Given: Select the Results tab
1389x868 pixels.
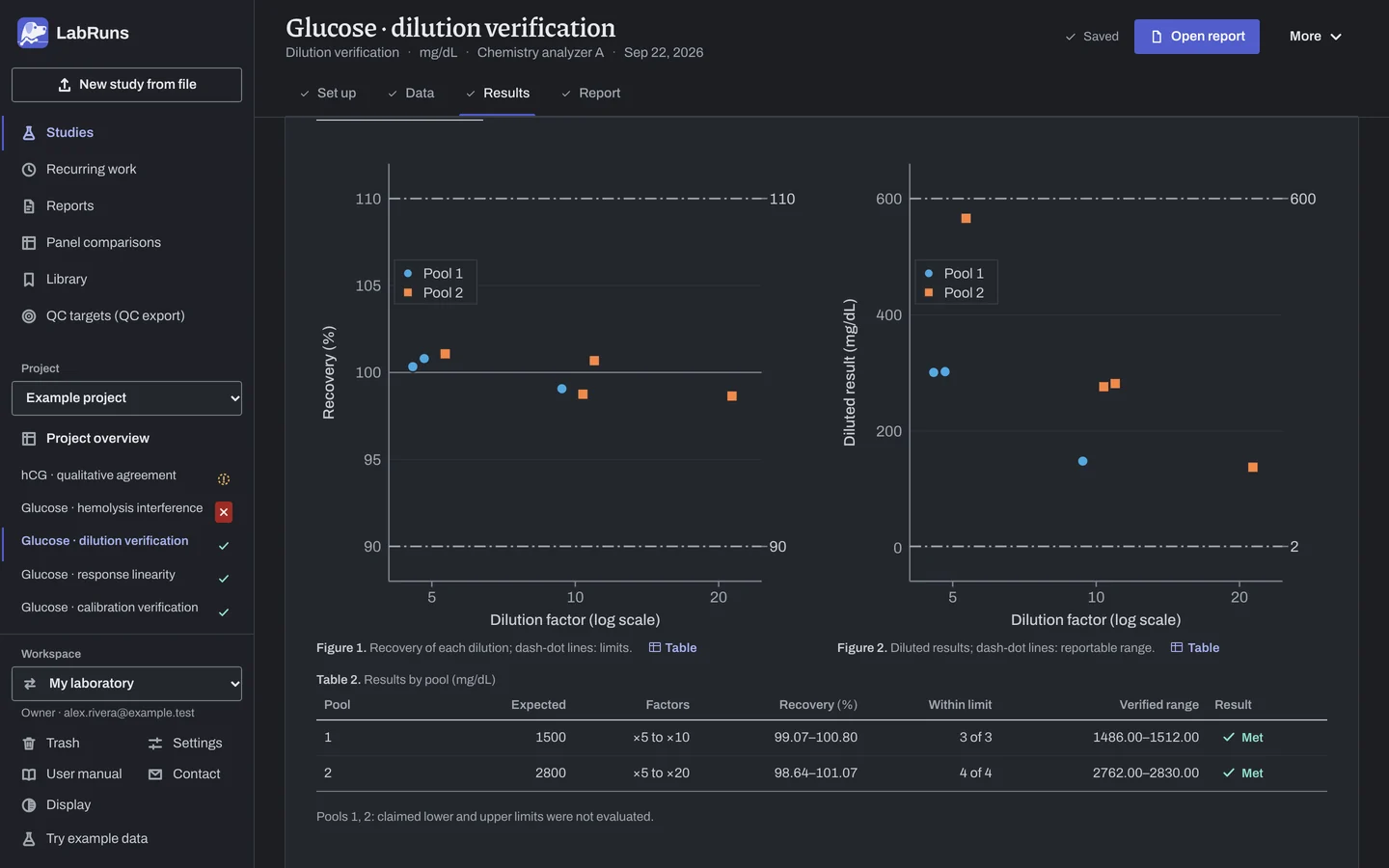Looking at the screenshot, I should click(498, 94).
